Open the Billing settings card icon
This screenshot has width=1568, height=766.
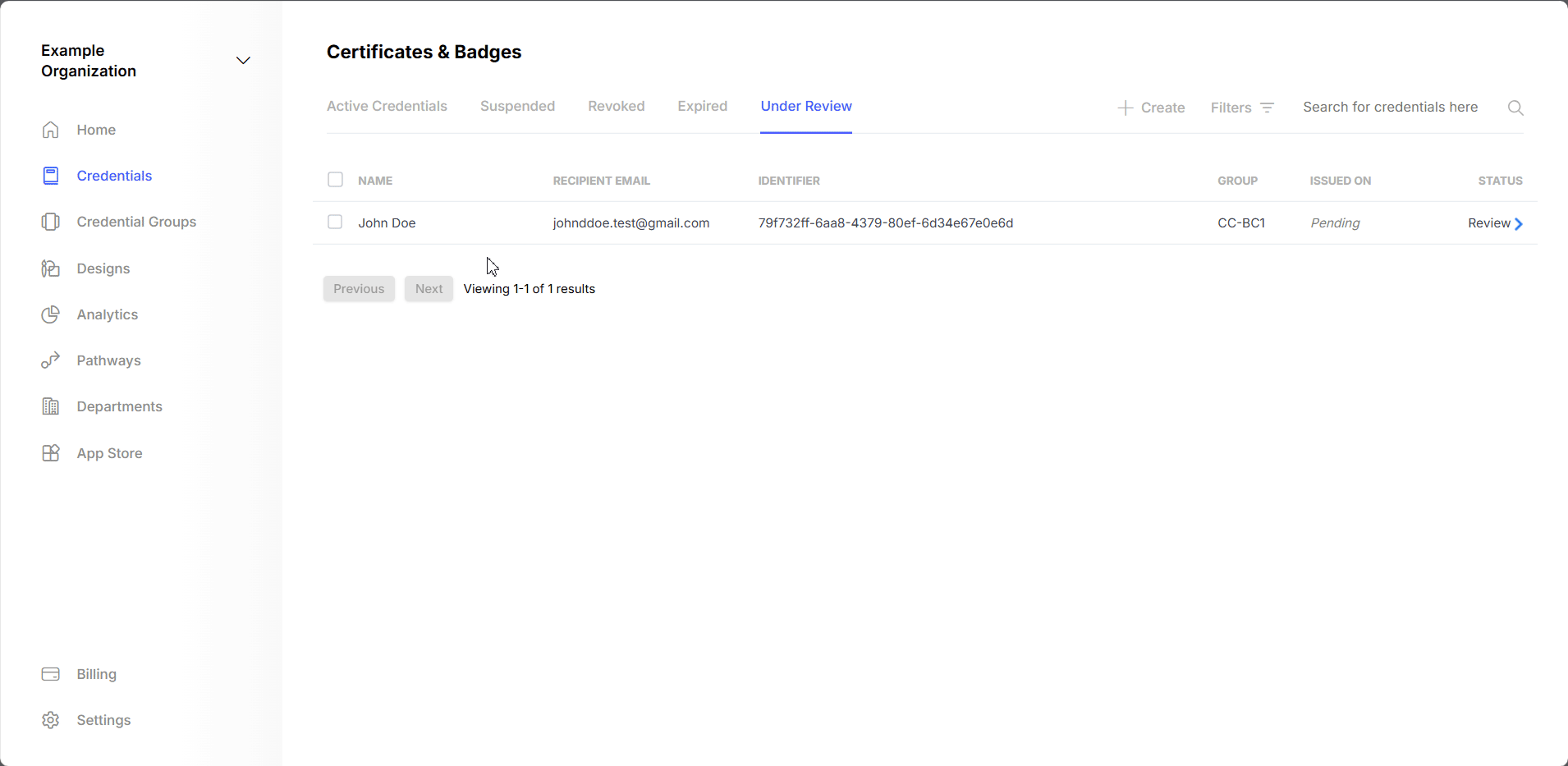click(50, 673)
